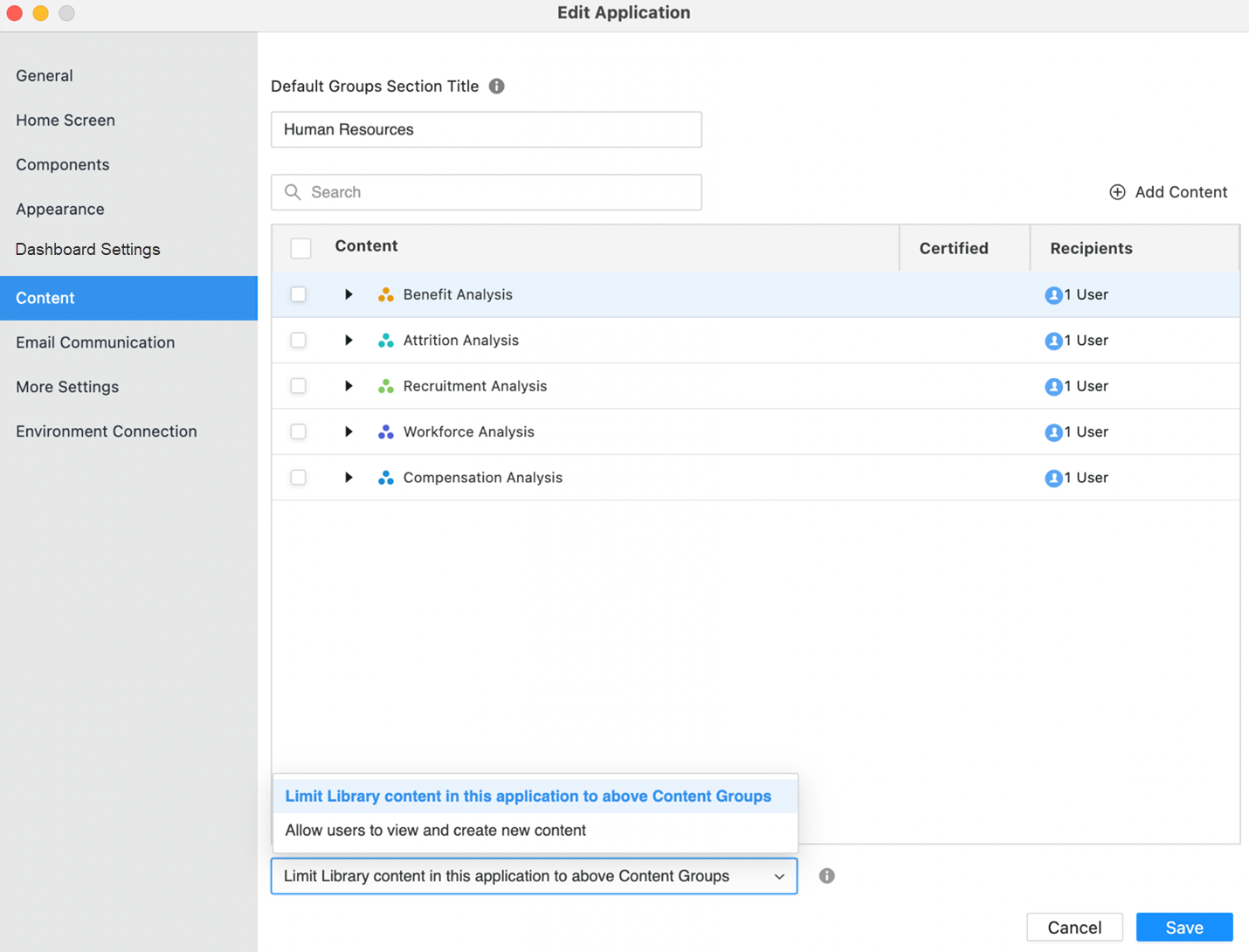Click the blue Compensation Analysis group icon

coord(385,478)
